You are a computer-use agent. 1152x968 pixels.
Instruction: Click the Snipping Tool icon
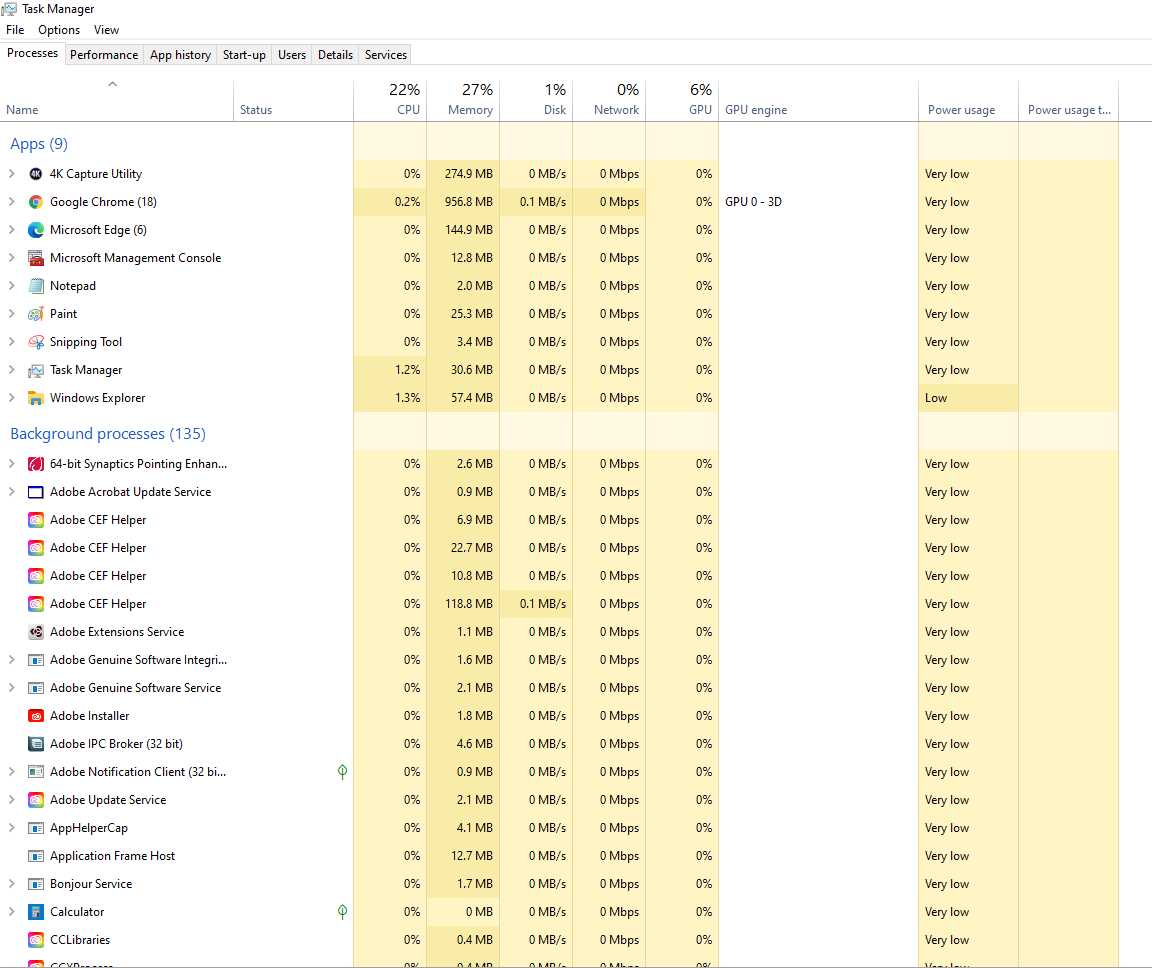tap(36, 342)
